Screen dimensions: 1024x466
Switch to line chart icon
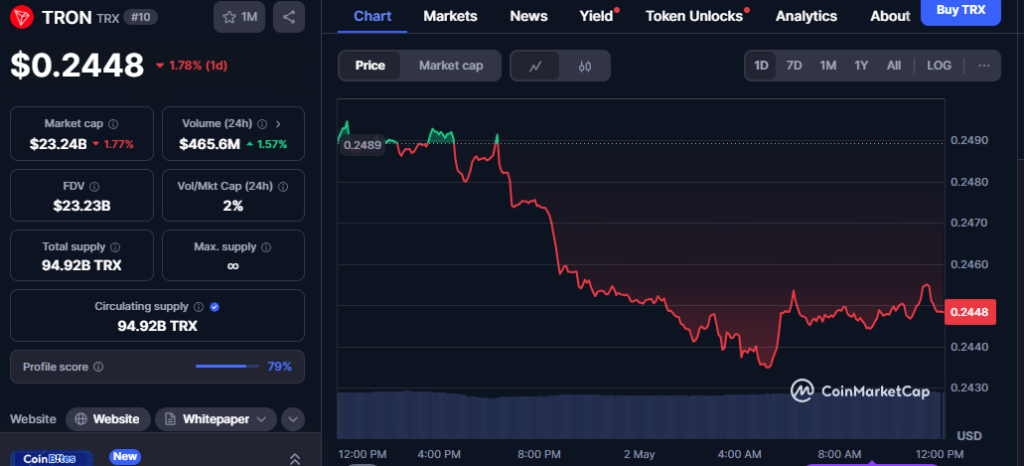point(536,66)
